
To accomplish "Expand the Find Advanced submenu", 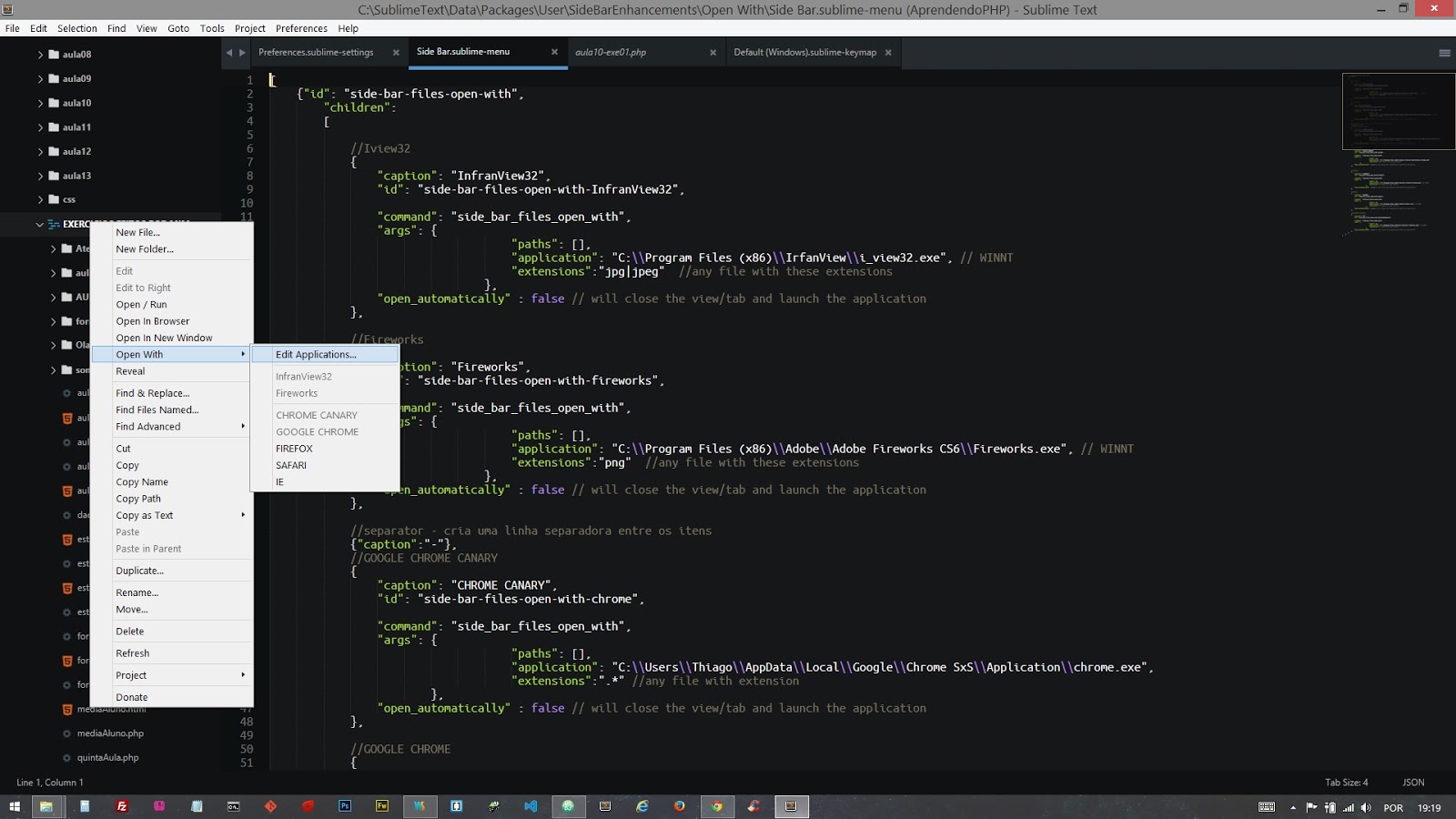I will (x=147, y=426).
